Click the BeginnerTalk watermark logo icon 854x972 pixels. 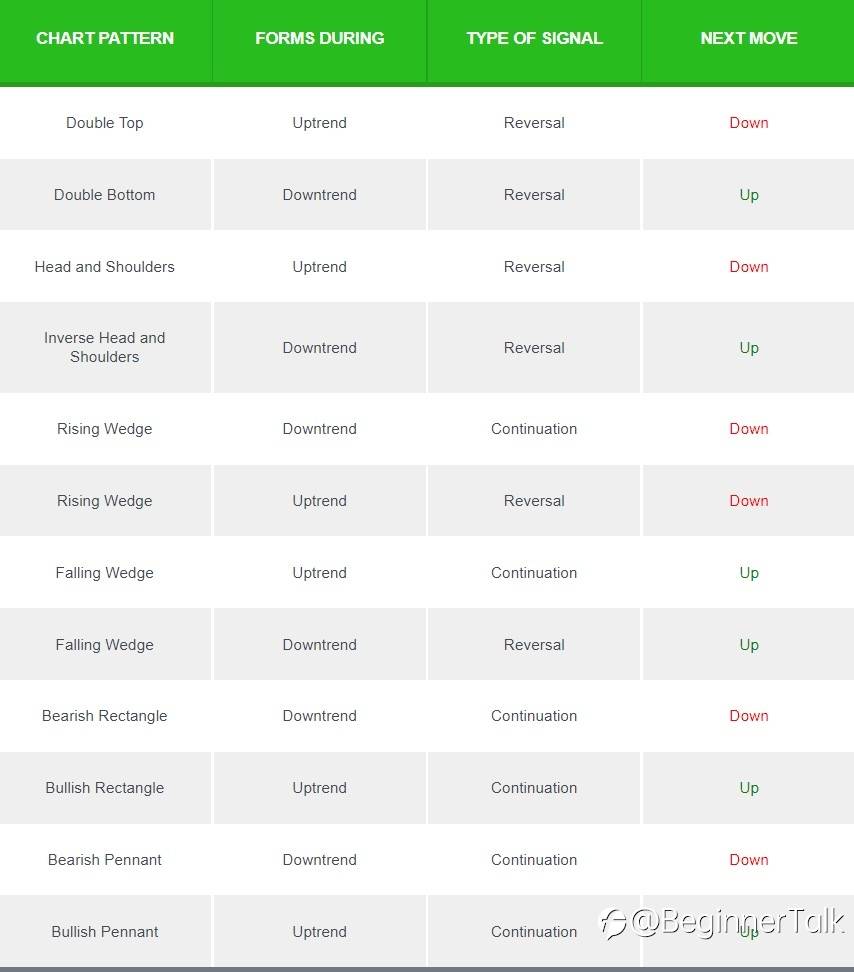coord(613,923)
